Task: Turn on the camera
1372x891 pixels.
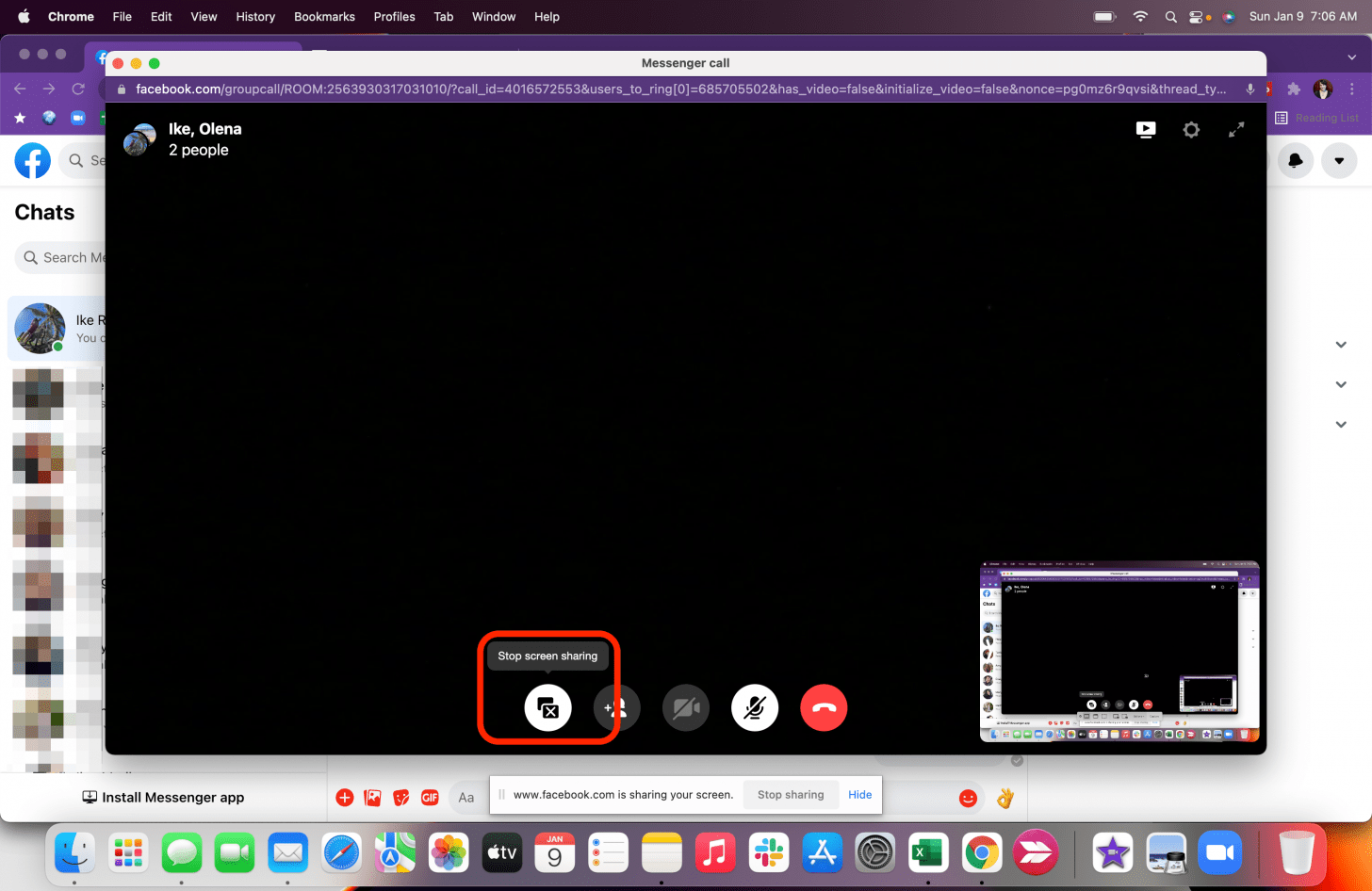Action: pyautogui.click(x=685, y=707)
